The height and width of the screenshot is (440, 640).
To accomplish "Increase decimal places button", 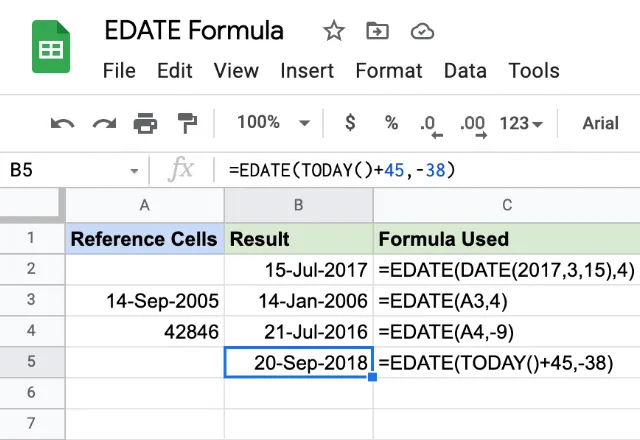I will (473, 126).
